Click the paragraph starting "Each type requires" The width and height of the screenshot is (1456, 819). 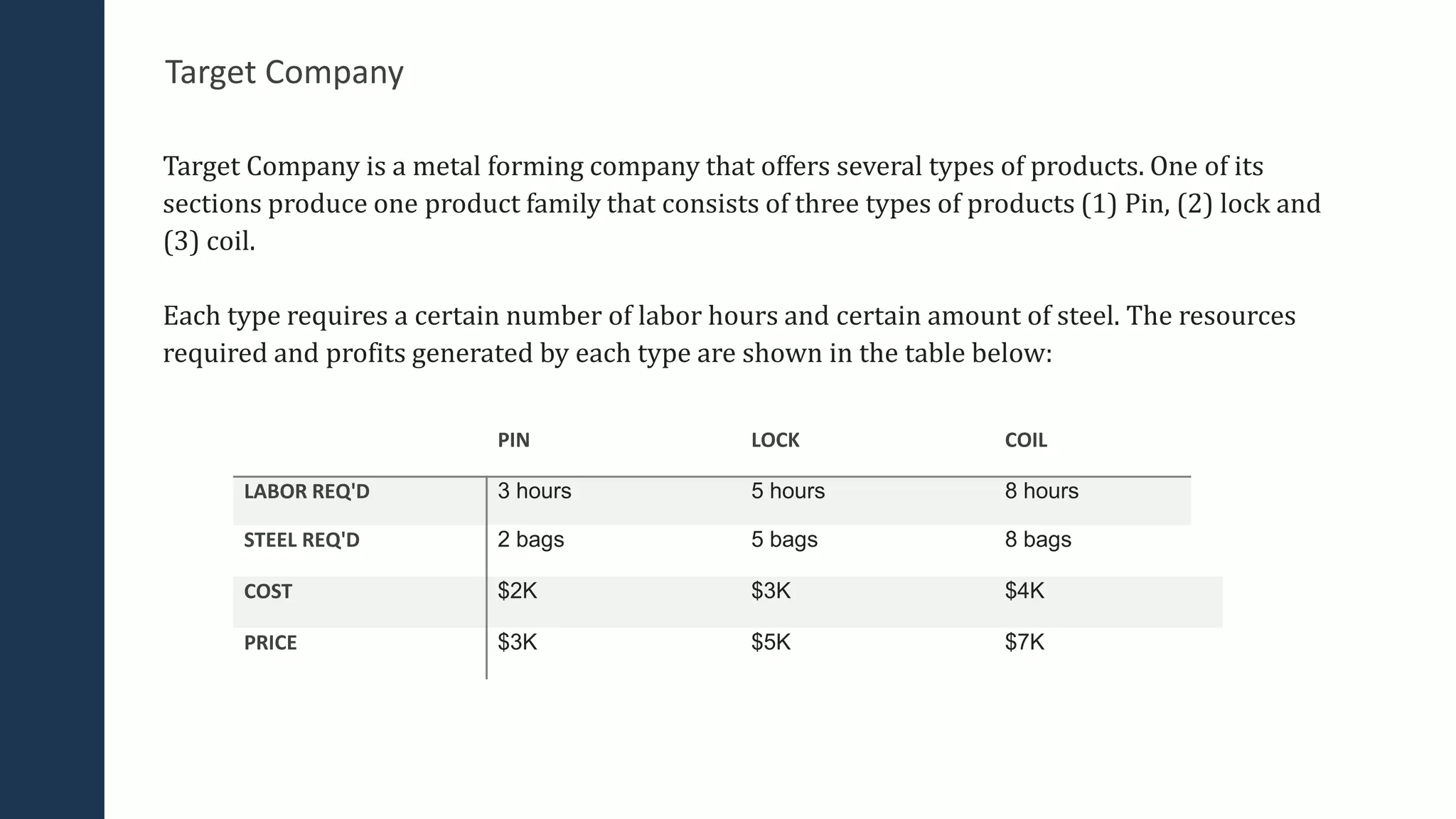(729, 334)
